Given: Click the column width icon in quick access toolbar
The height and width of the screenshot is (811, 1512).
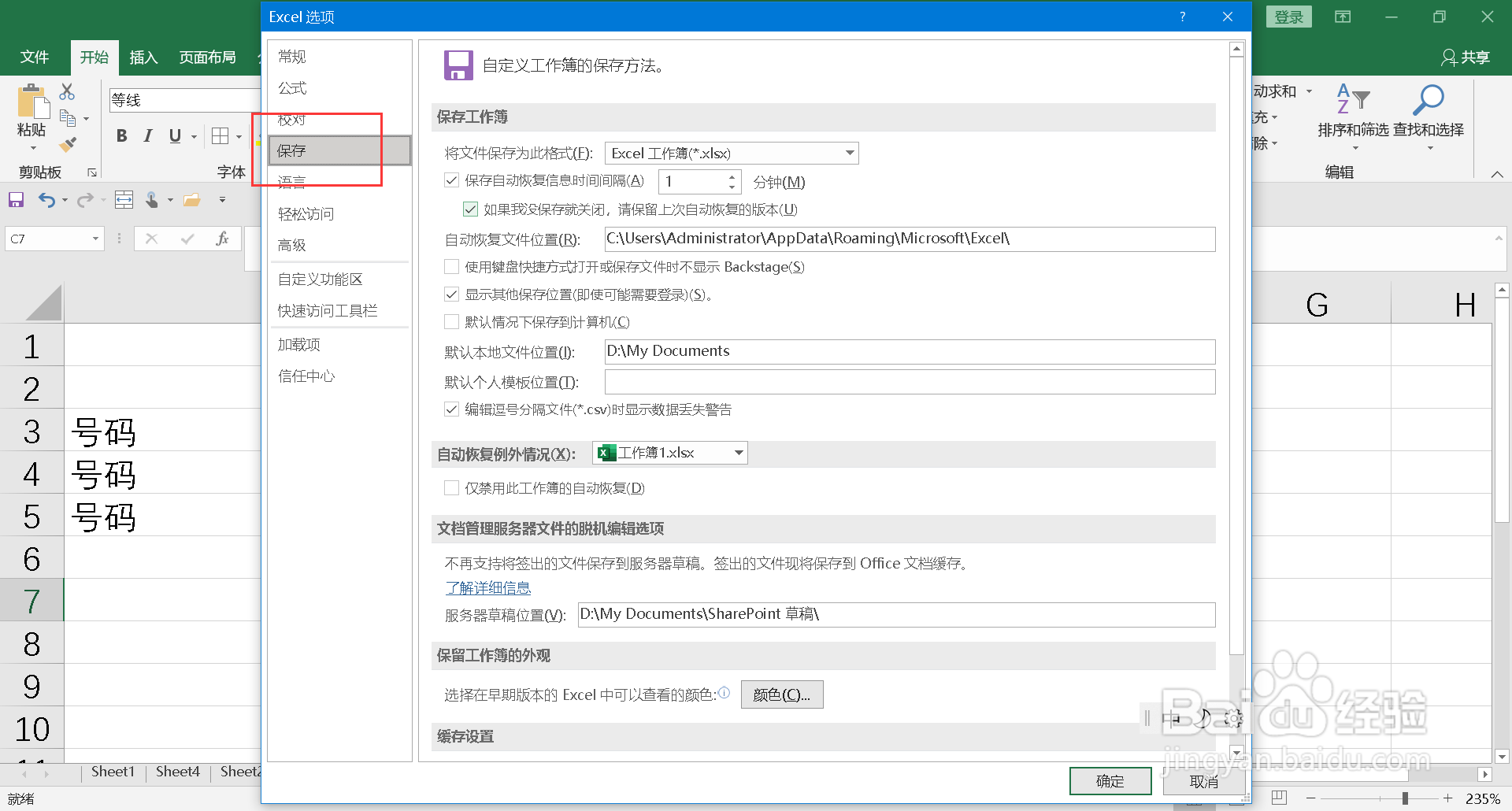Looking at the screenshot, I should click(124, 200).
